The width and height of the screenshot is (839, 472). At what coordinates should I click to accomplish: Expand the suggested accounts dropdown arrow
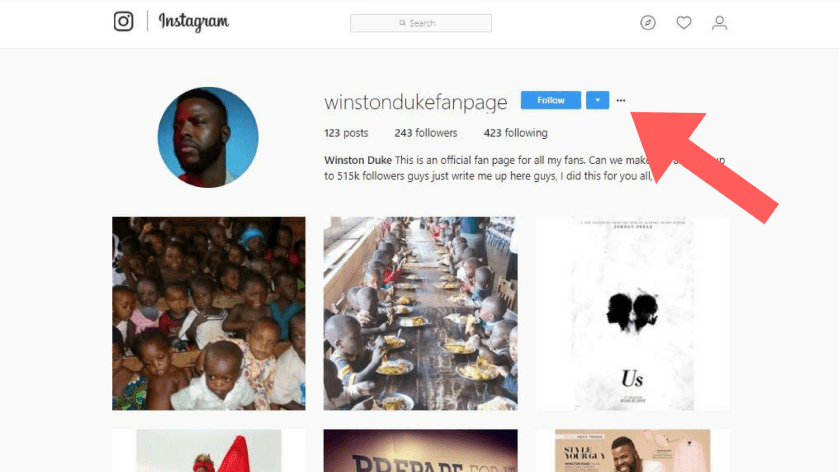click(x=597, y=100)
